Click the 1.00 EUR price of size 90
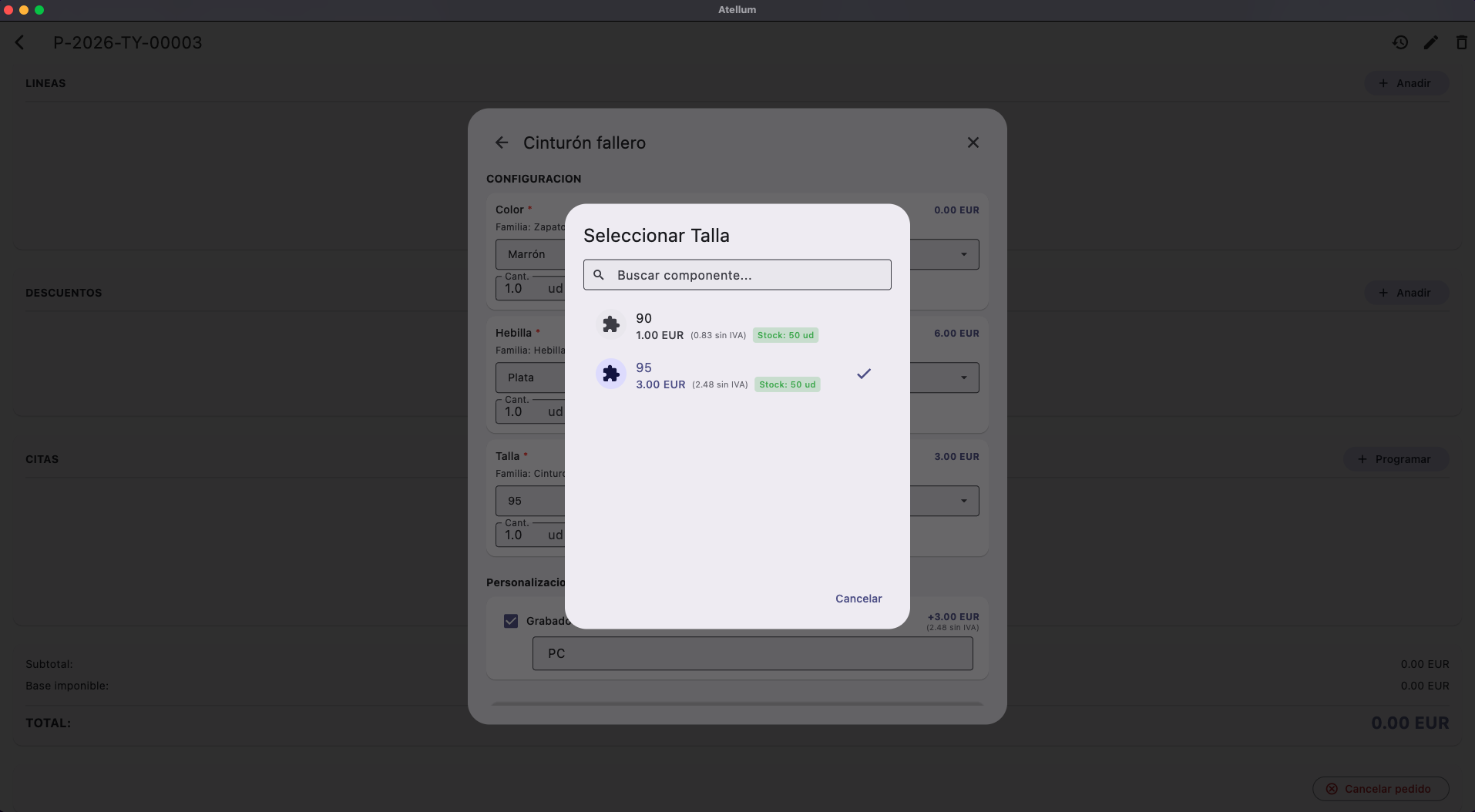 (660, 335)
